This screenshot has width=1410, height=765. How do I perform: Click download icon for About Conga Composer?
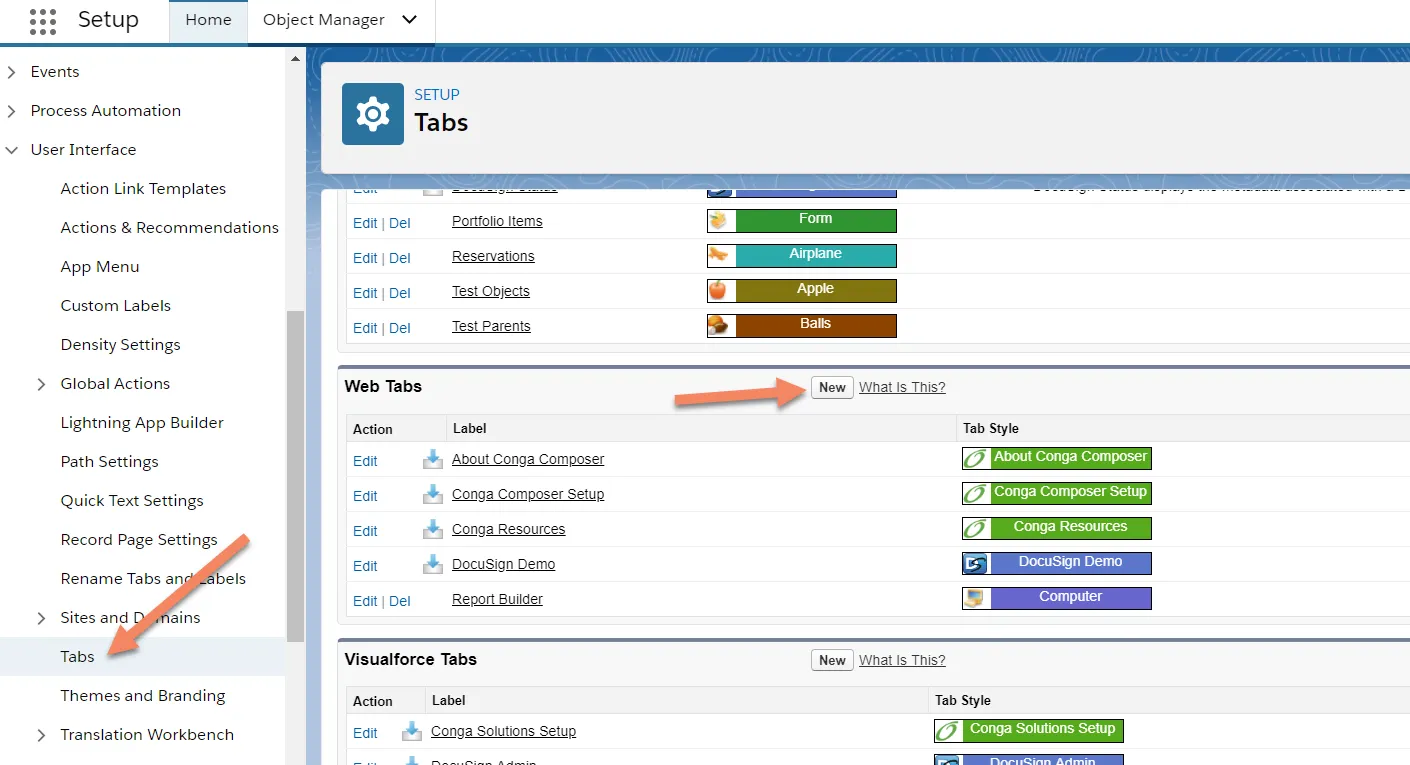coord(433,459)
